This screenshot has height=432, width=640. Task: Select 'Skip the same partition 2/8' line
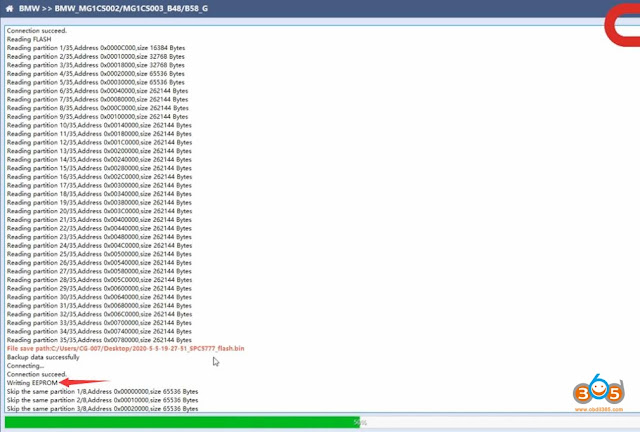(102, 400)
